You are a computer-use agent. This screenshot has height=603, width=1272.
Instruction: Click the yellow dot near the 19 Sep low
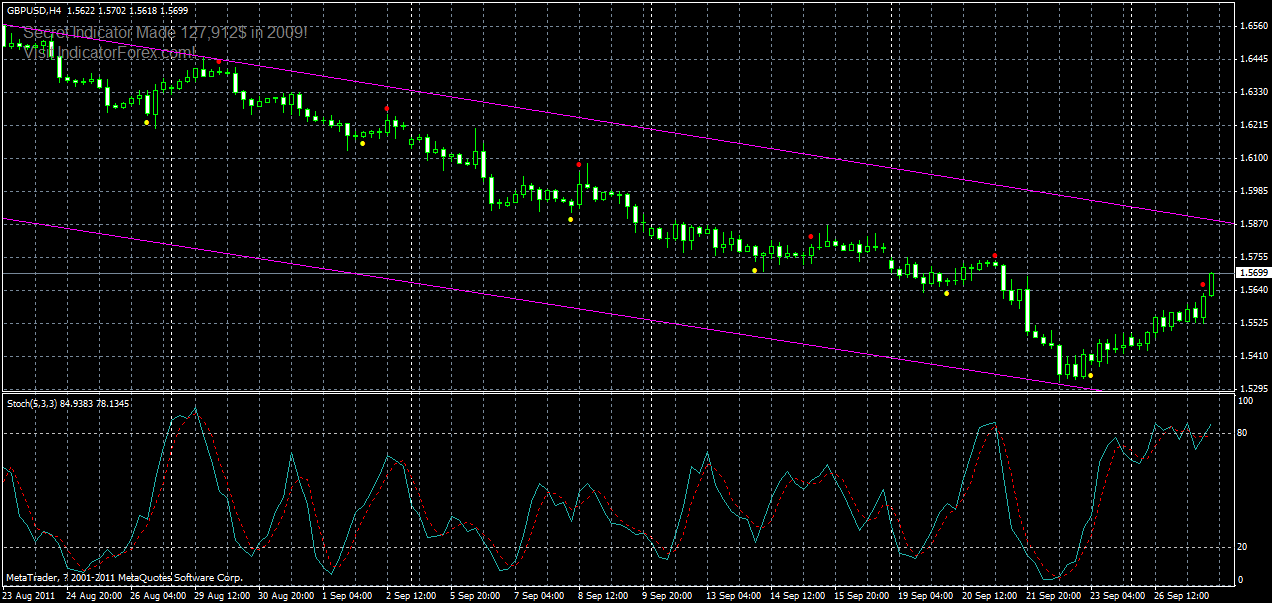(946, 293)
